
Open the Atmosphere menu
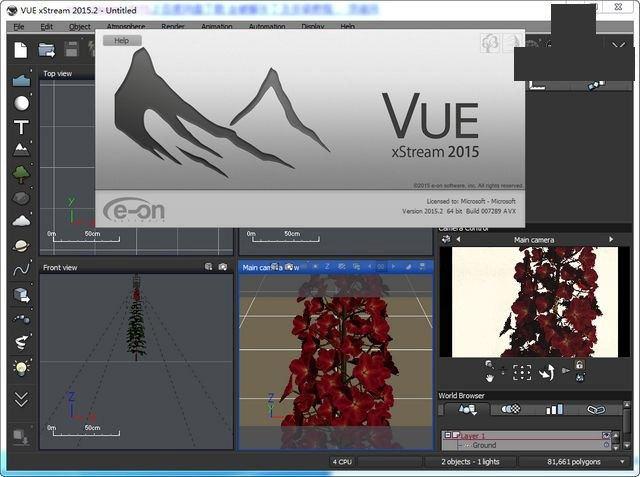click(126, 26)
